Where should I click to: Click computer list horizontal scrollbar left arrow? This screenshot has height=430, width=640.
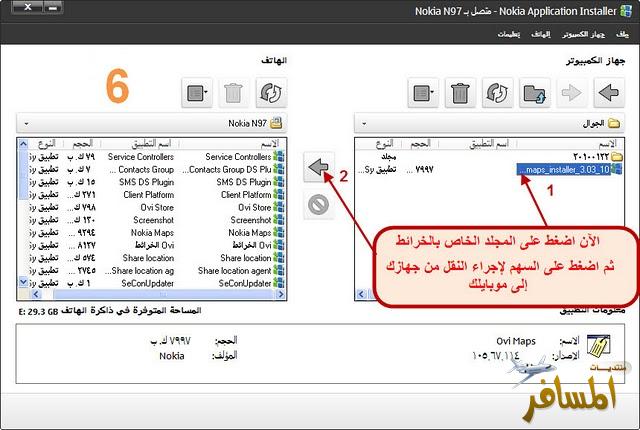click(361, 294)
